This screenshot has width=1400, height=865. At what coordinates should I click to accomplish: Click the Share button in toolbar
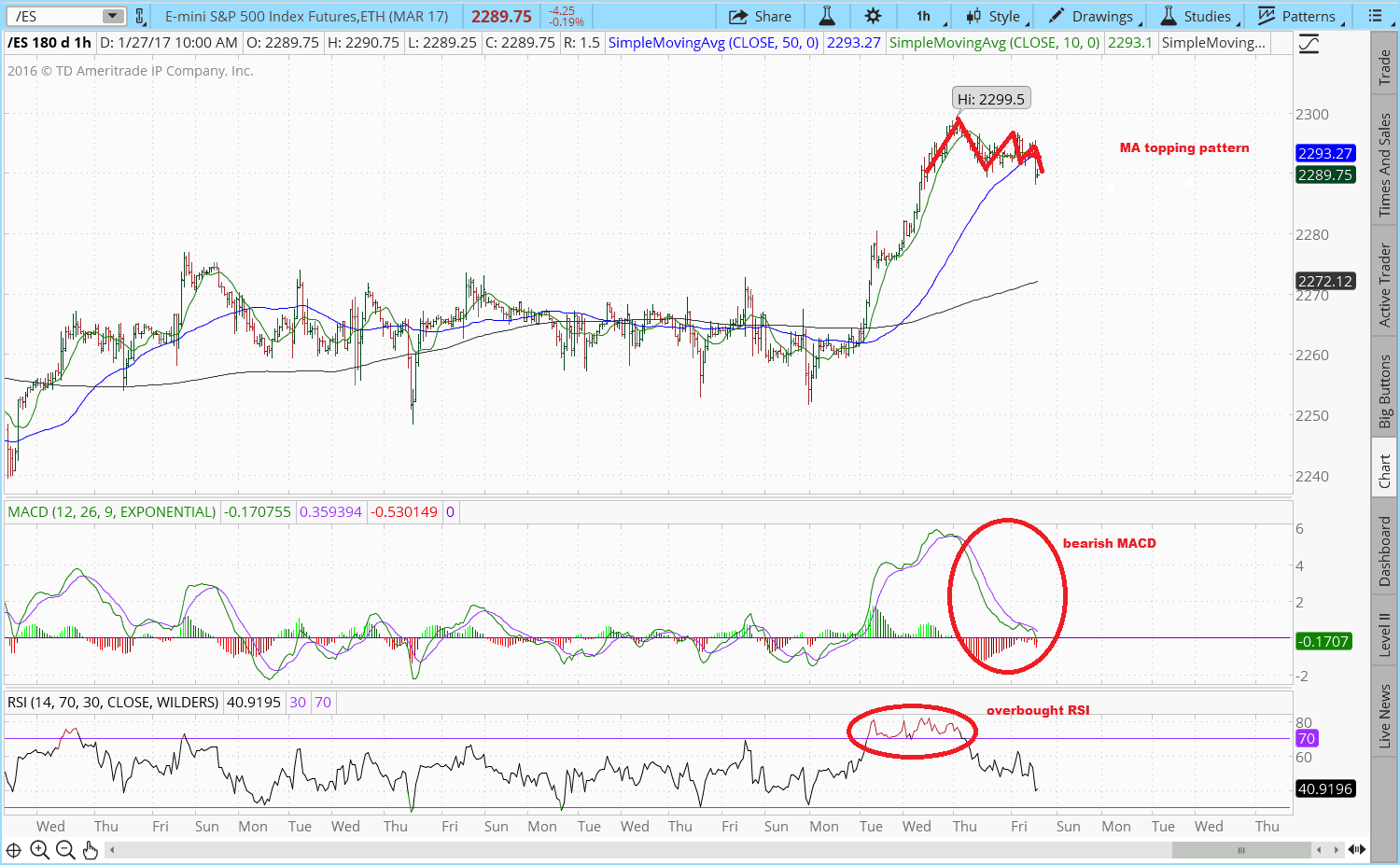(760, 16)
